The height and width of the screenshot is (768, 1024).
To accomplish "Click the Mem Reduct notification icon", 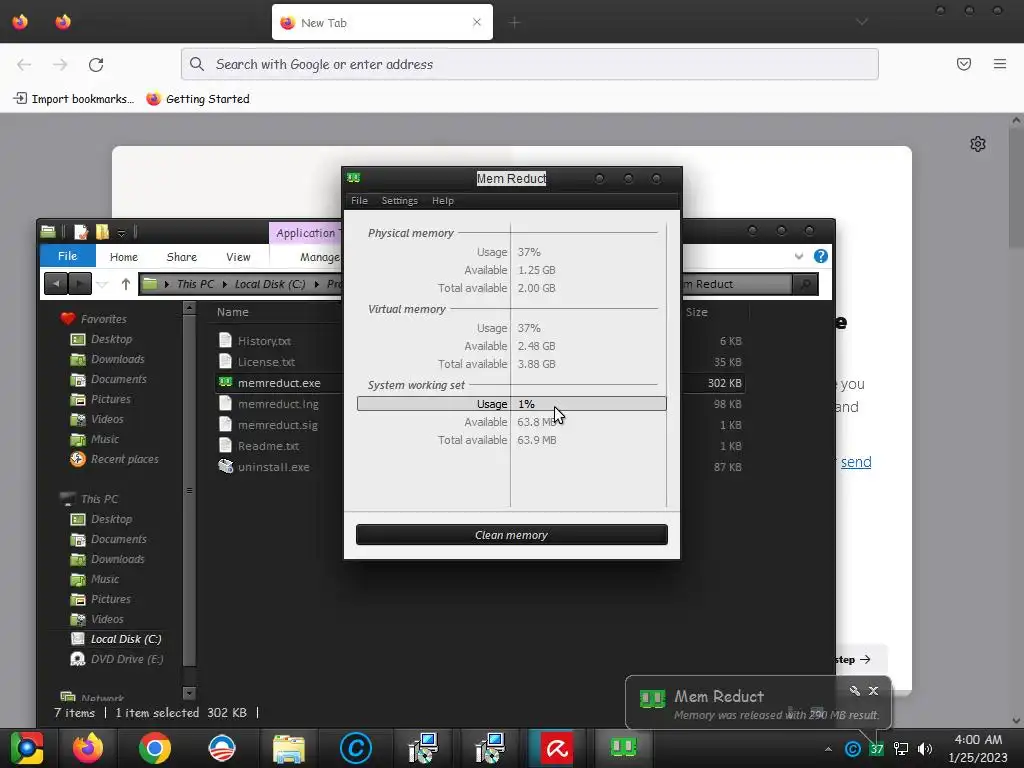I will click(x=652, y=699).
